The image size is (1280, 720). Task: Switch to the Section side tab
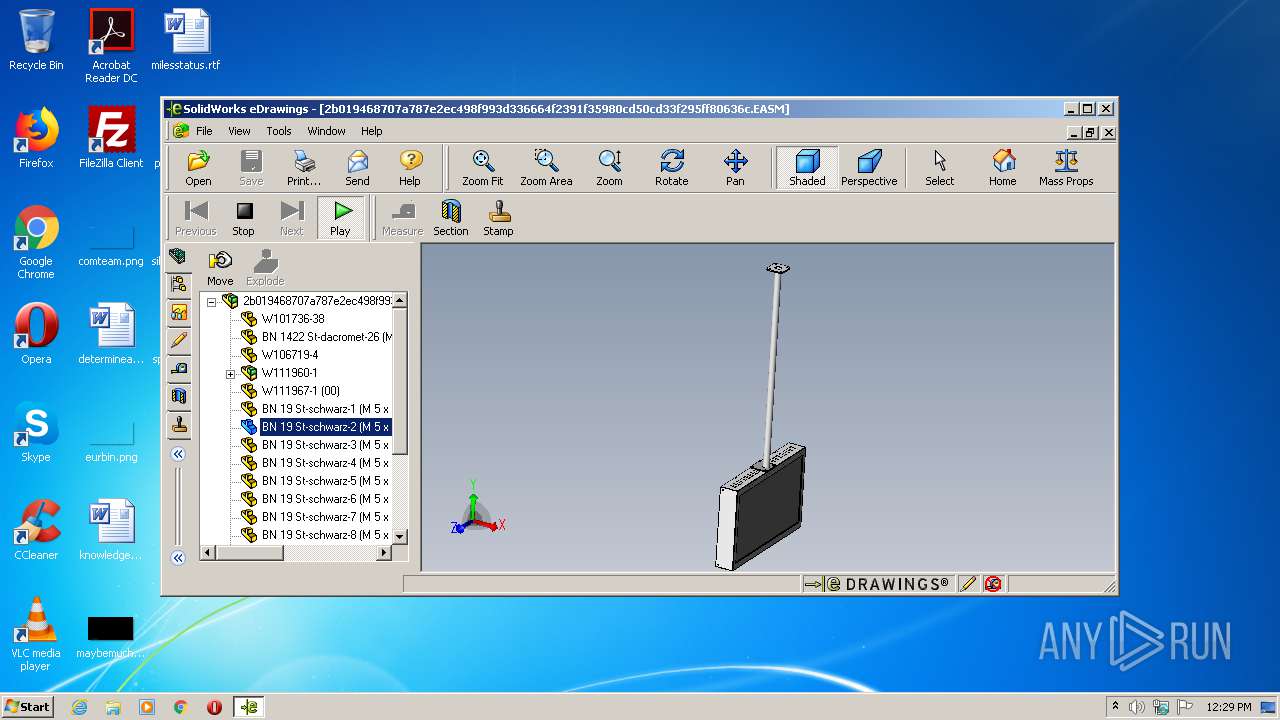[179, 396]
